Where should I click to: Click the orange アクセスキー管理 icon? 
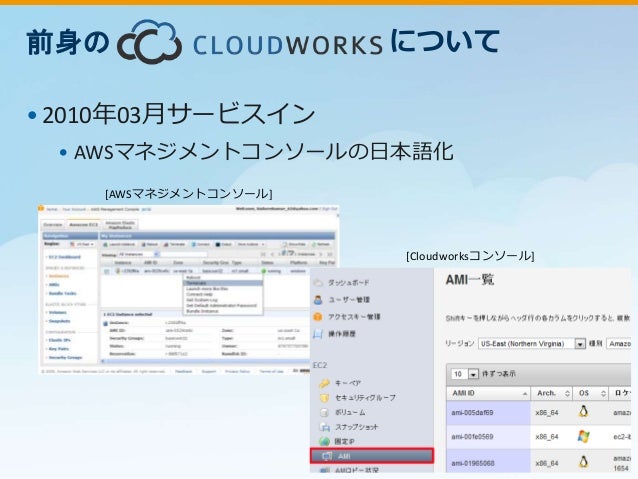(318, 317)
